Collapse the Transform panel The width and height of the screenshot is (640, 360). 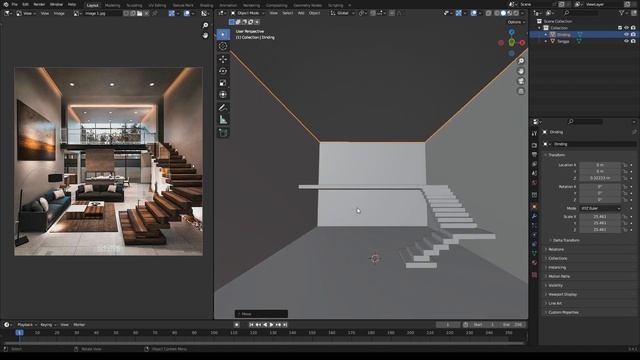click(556, 155)
